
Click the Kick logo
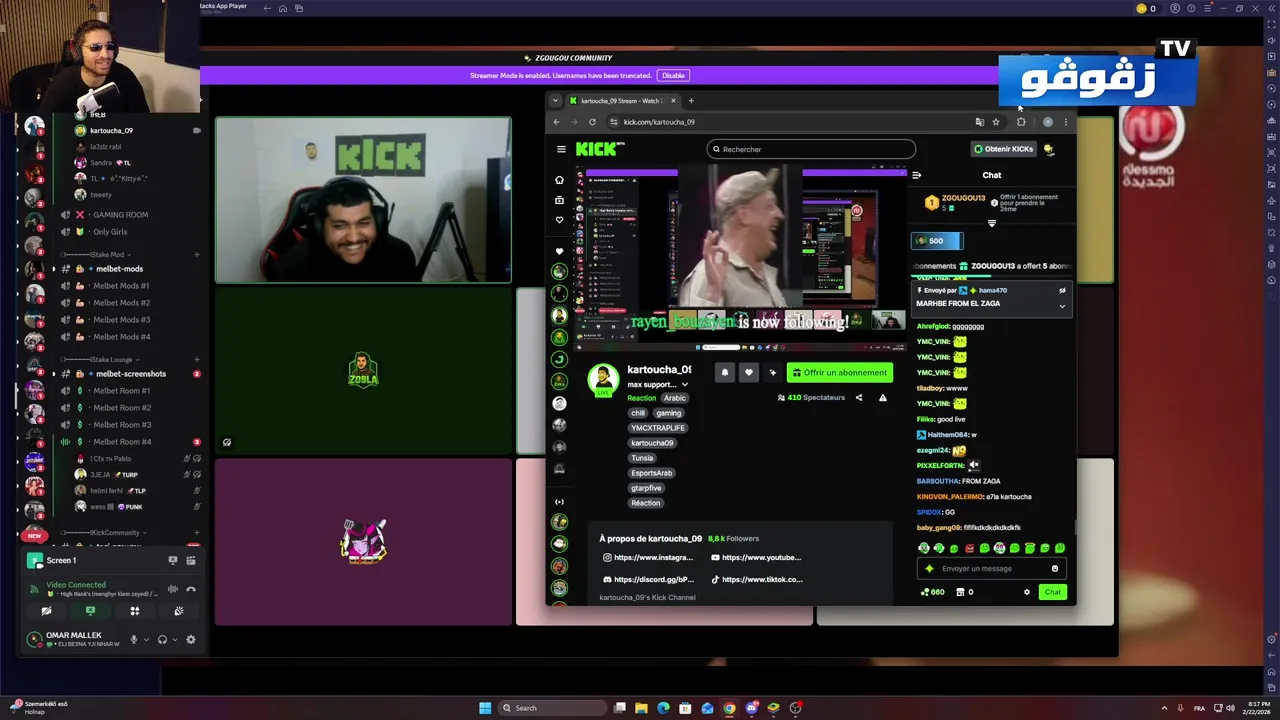596,149
